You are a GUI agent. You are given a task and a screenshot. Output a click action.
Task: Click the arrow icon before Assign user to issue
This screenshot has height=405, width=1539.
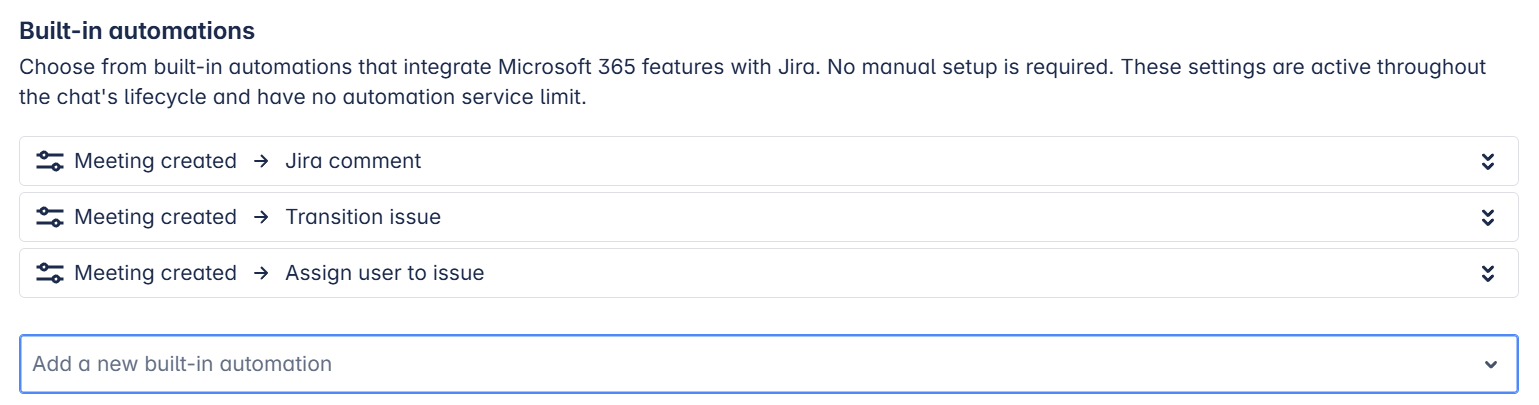tap(261, 273)
